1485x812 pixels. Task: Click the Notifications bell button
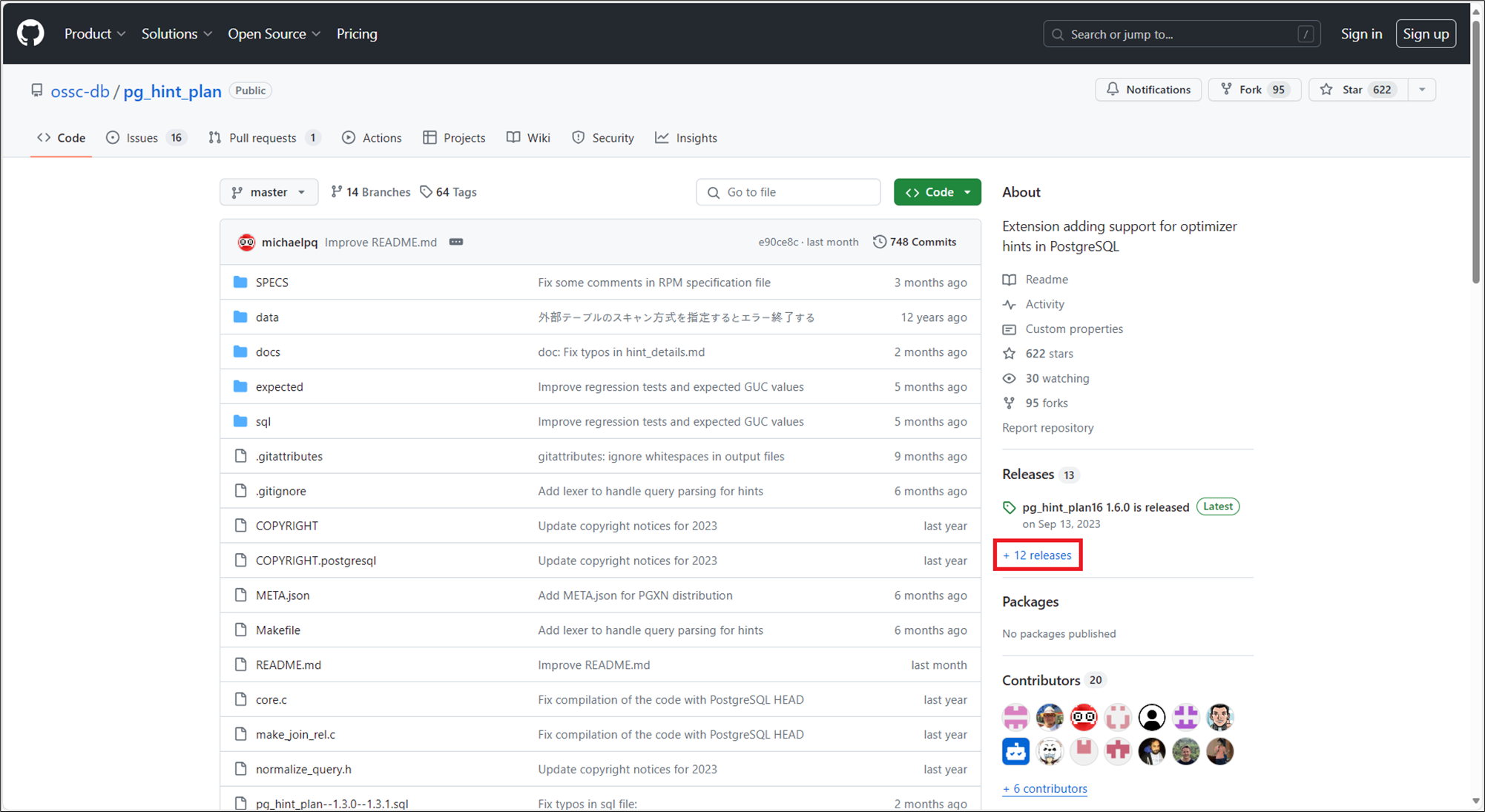point(1147,90)
